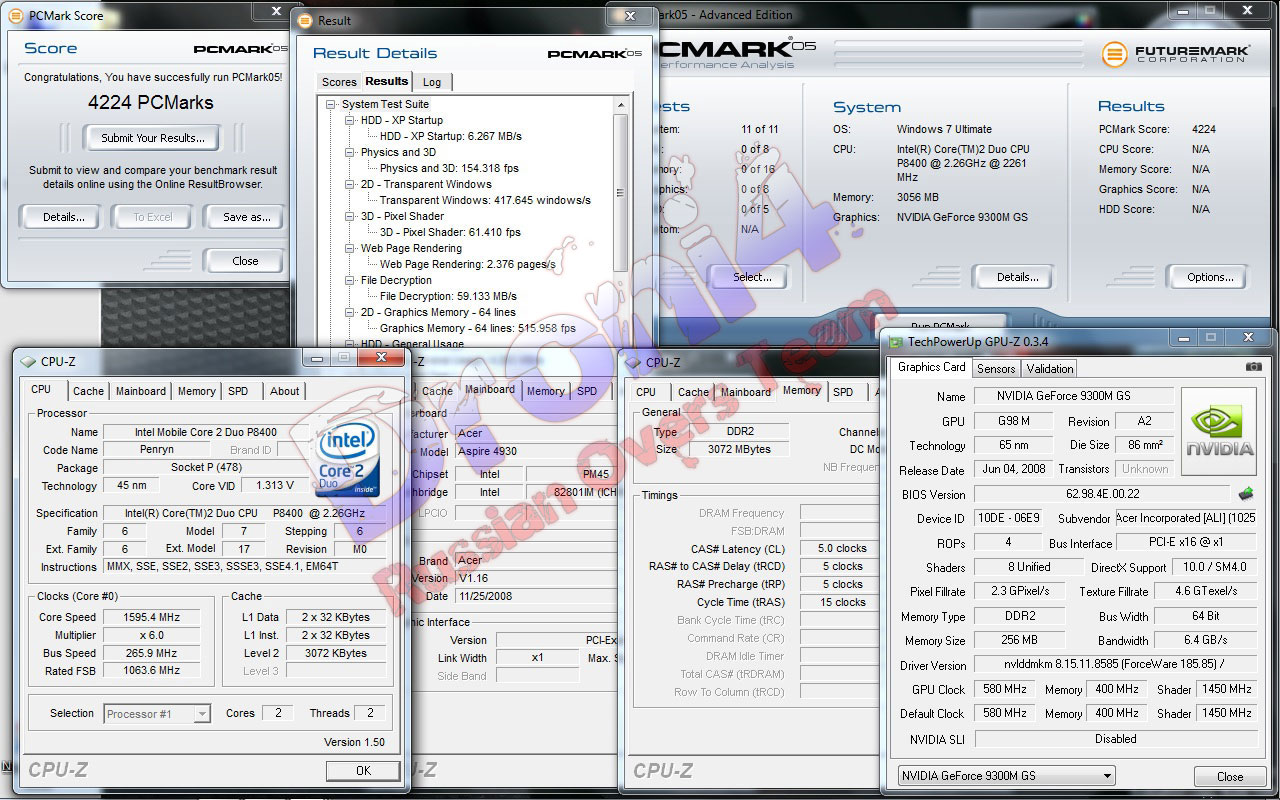Viewport: 1280px width, 800px height.
Task: Switch to GPU-Z Sensors tab
Action: click(x=996, y=368)
